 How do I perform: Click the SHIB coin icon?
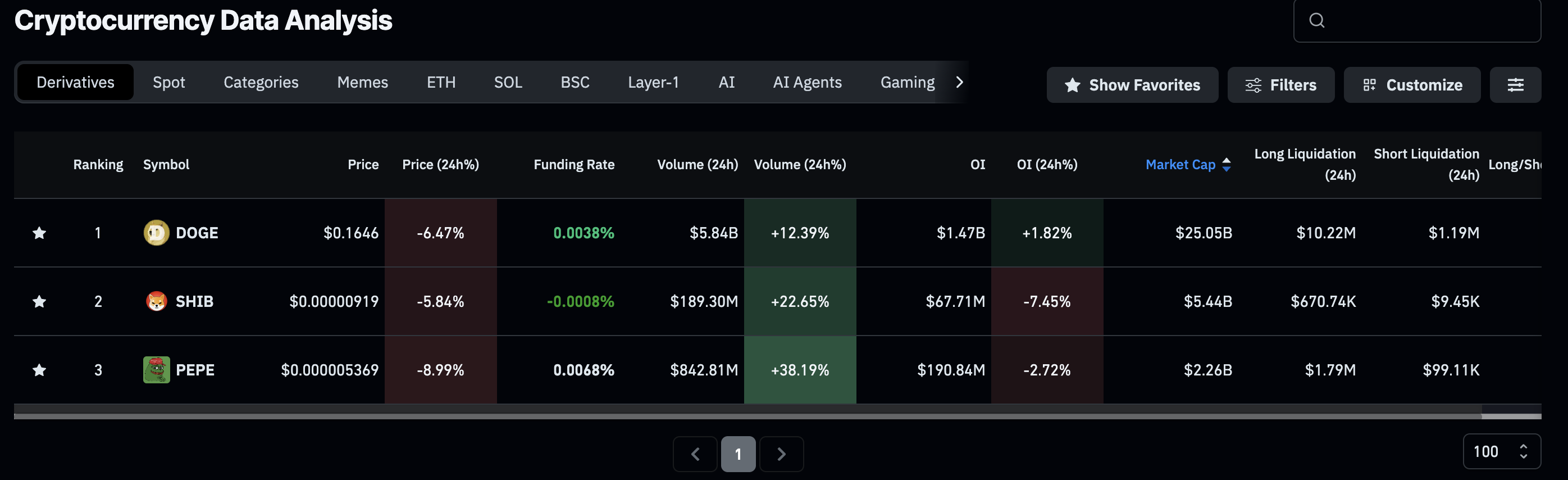click(x=156, y=301)
